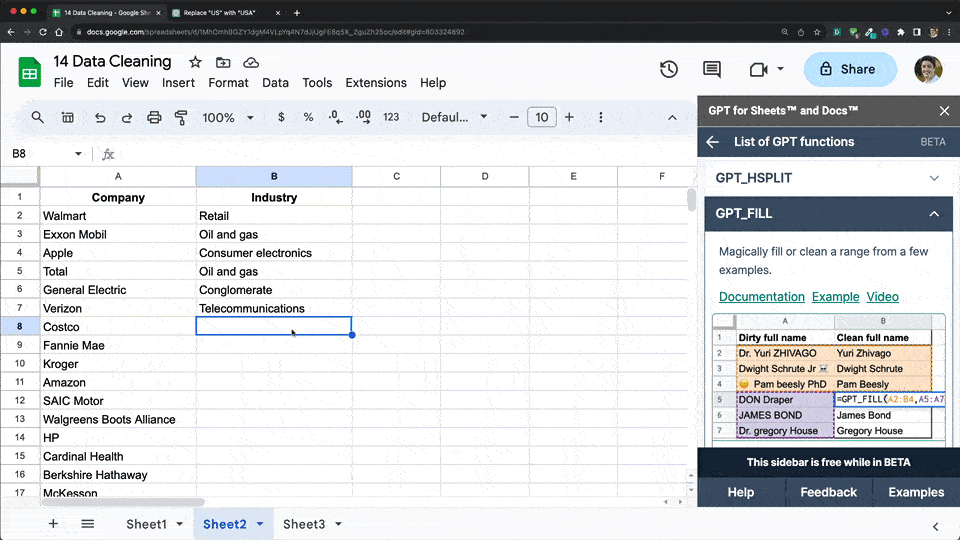Open the Google account avatar
The height and width of the screenshot is (540, 960).
tap(928, 69)
